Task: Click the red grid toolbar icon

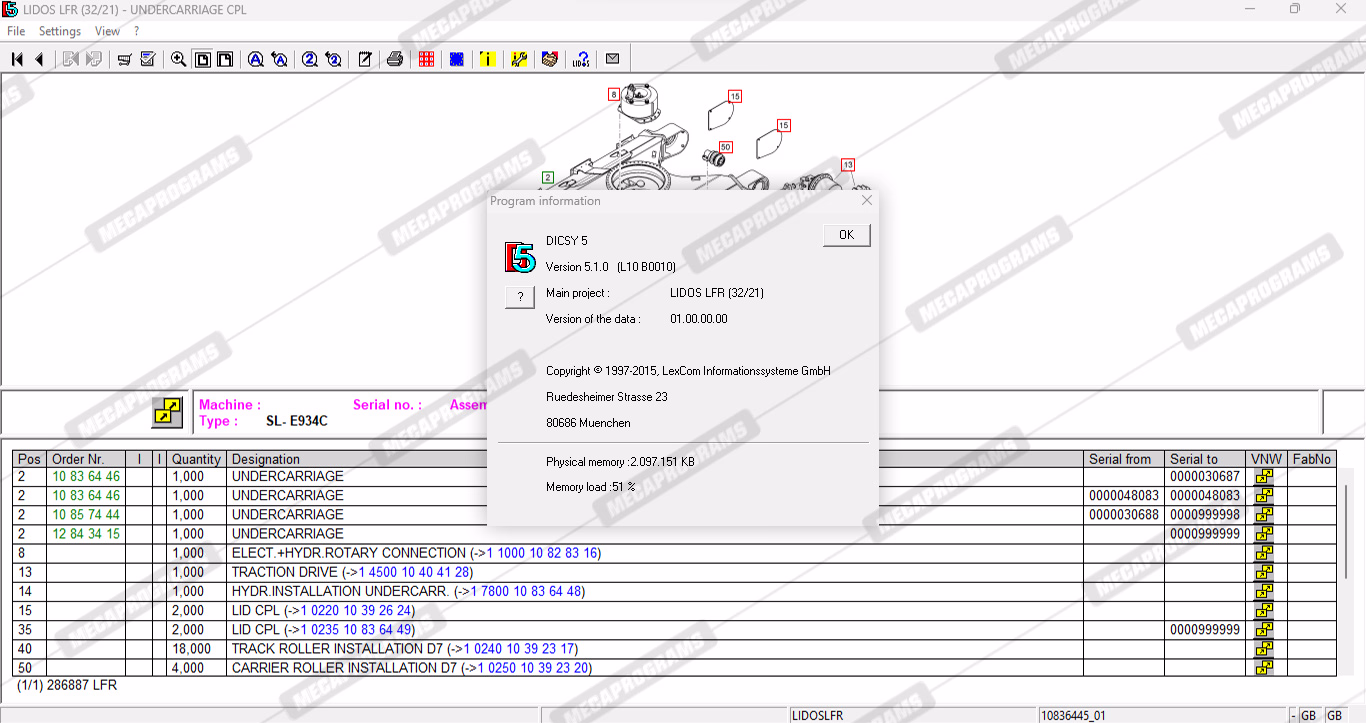Action: [x=427, y=59]
